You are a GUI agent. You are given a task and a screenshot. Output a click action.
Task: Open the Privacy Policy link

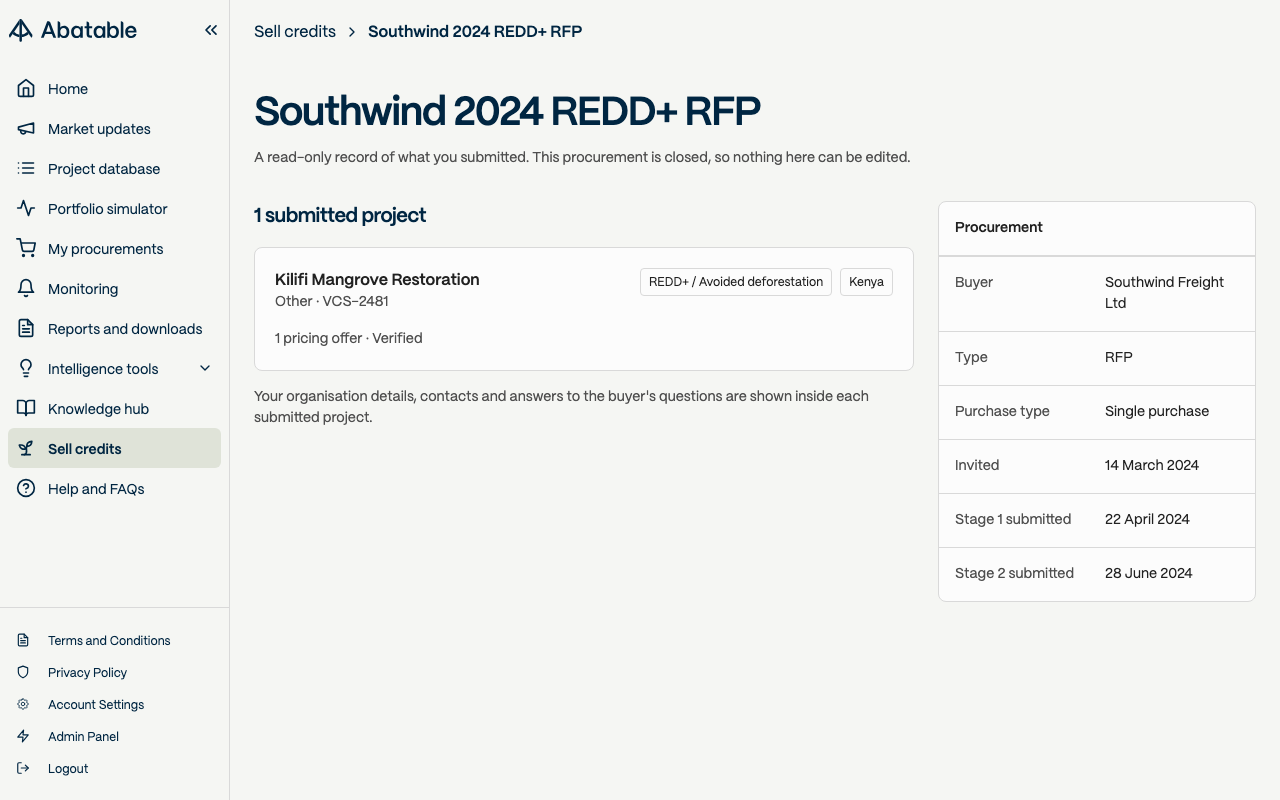pos(87,672)
